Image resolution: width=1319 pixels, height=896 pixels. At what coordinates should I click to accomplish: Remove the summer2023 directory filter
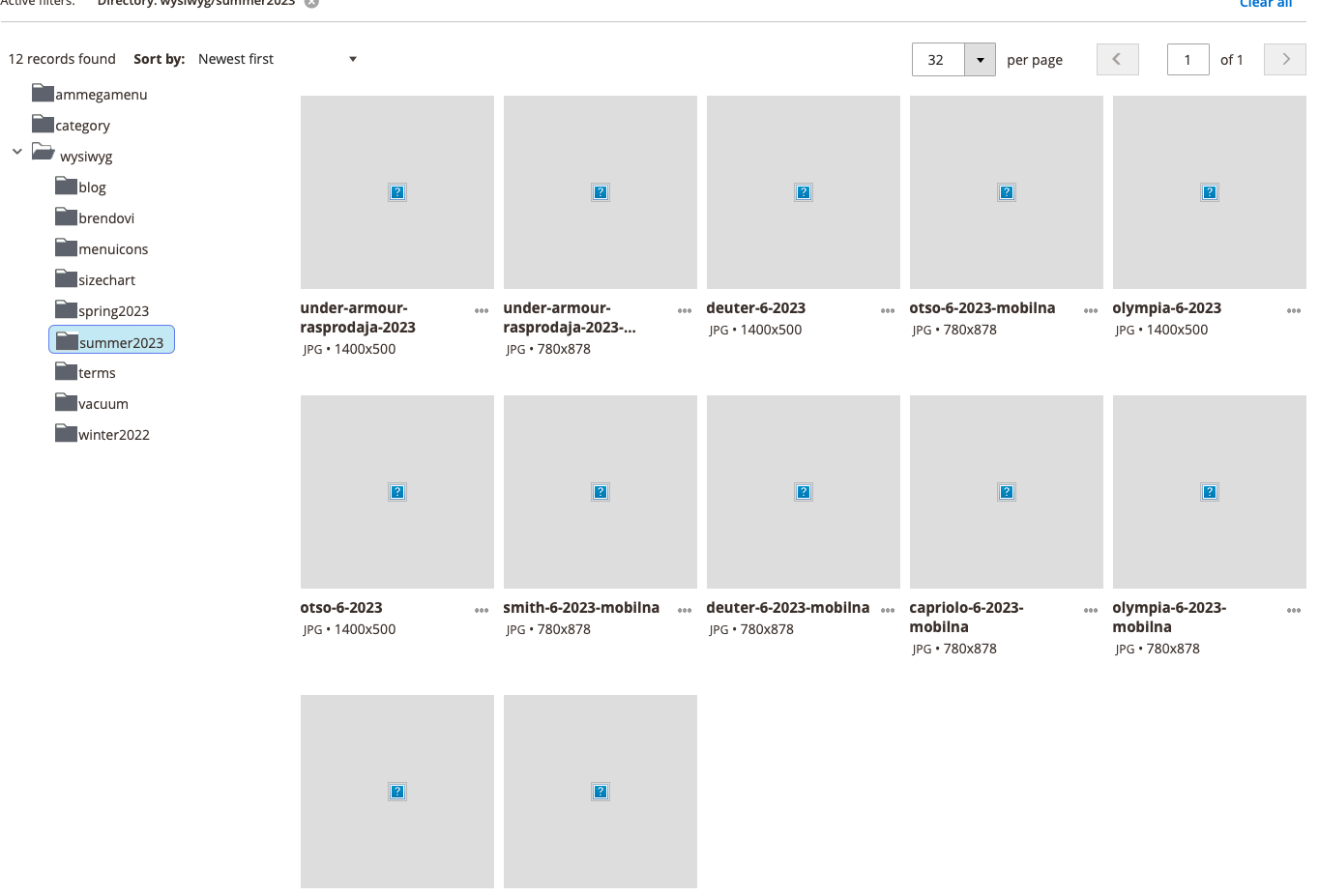(x=310, y=4)
